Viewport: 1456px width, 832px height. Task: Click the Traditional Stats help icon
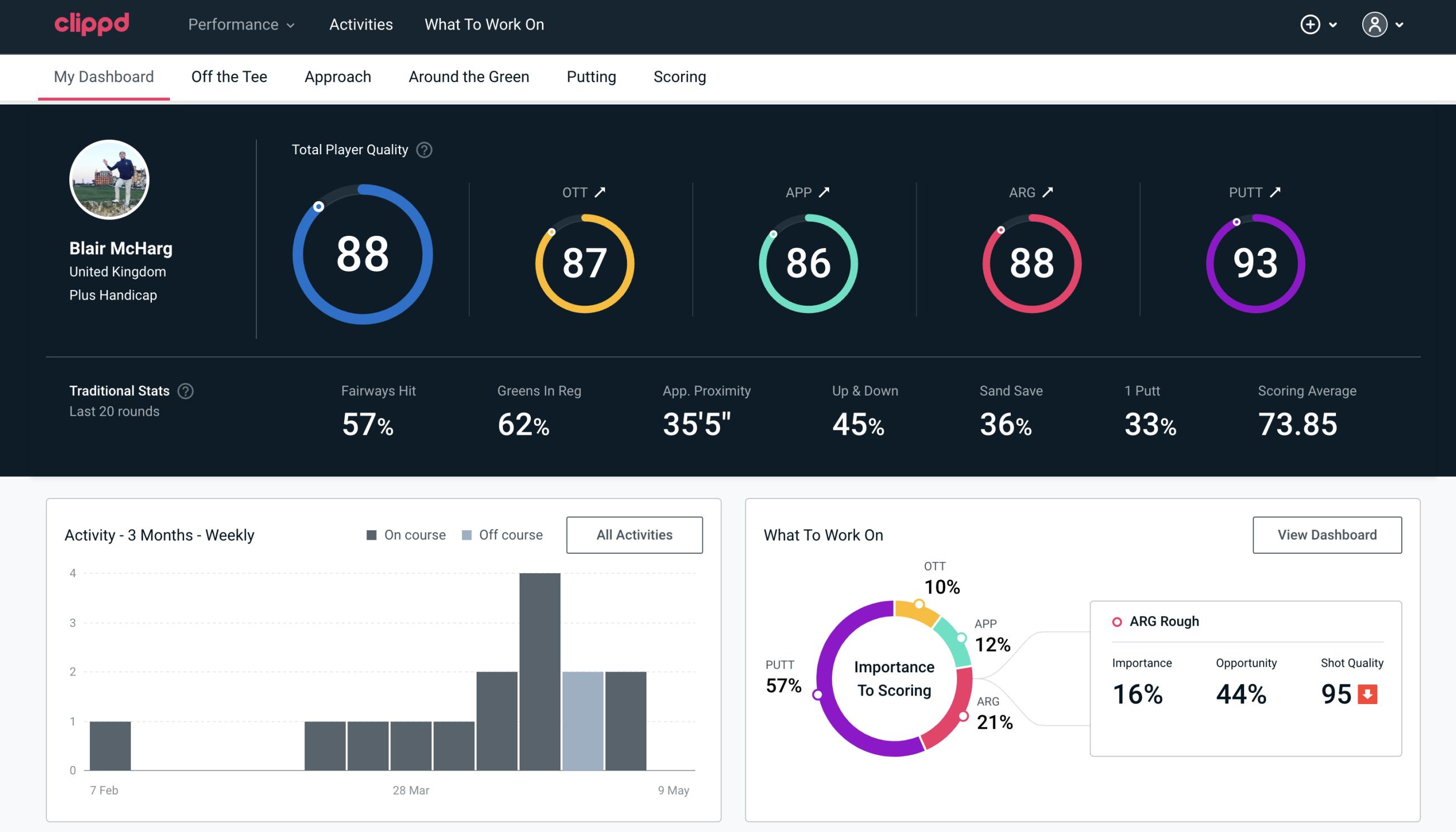pos(186,390)
